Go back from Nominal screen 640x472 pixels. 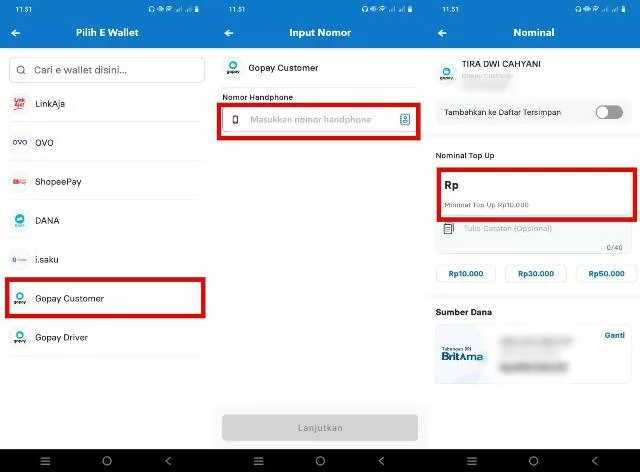(x=442, y=33)
